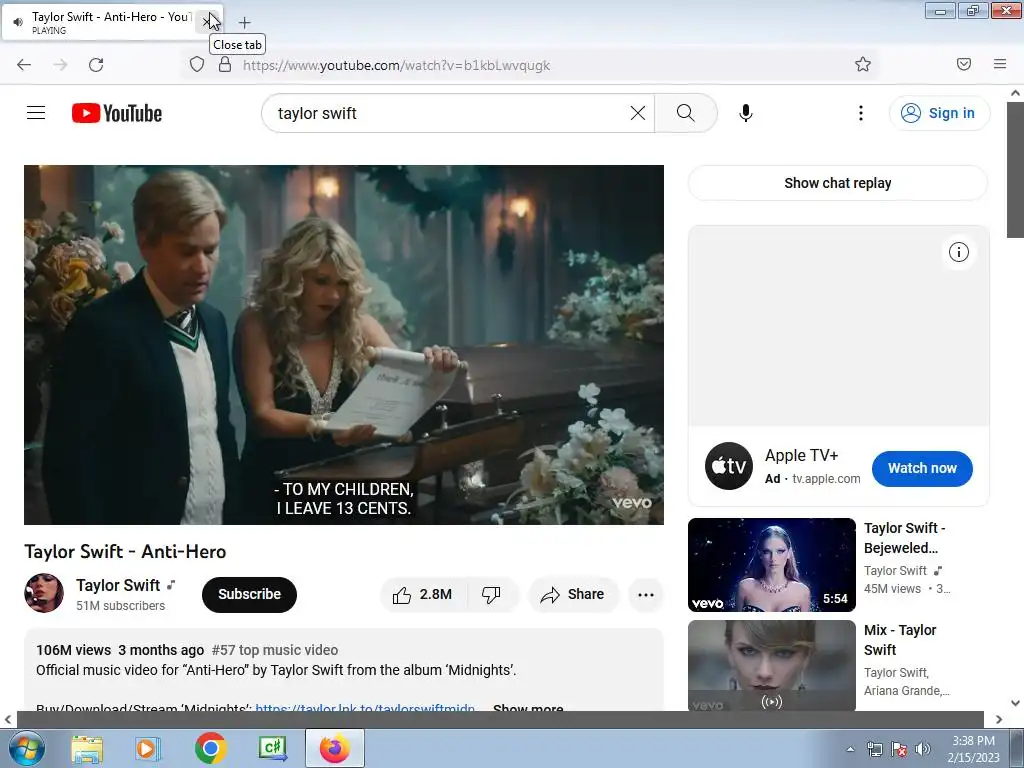
Task: Show hidden tray icons arrow
Action: [x=850, y=749]
